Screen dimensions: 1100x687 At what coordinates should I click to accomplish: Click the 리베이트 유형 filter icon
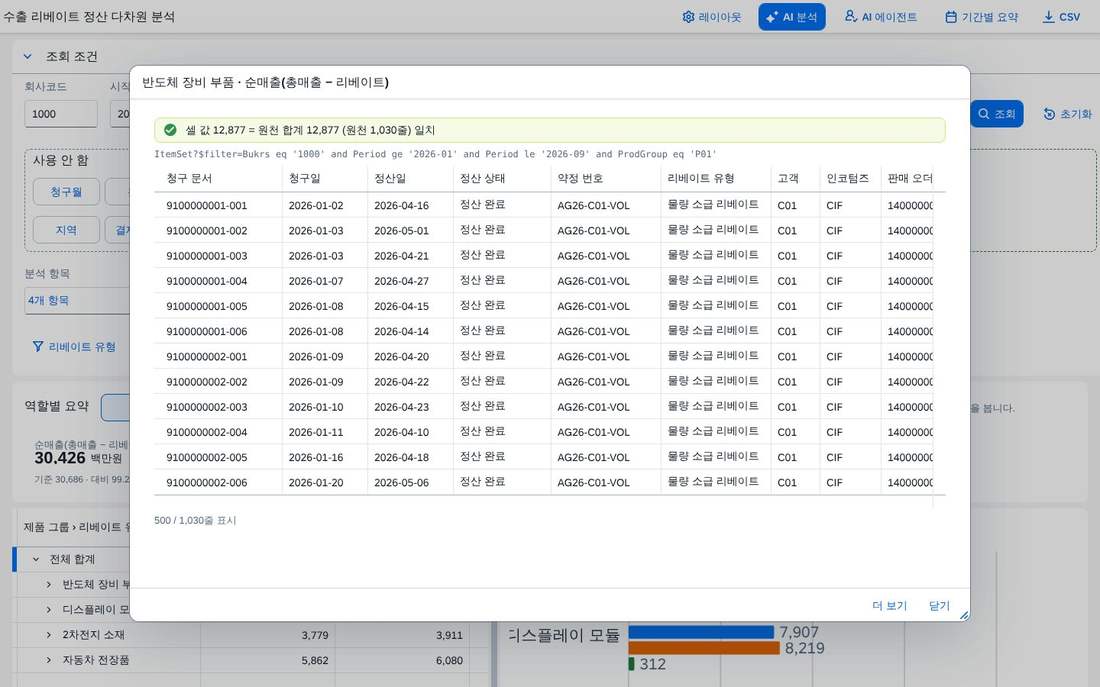pos(38,347)
